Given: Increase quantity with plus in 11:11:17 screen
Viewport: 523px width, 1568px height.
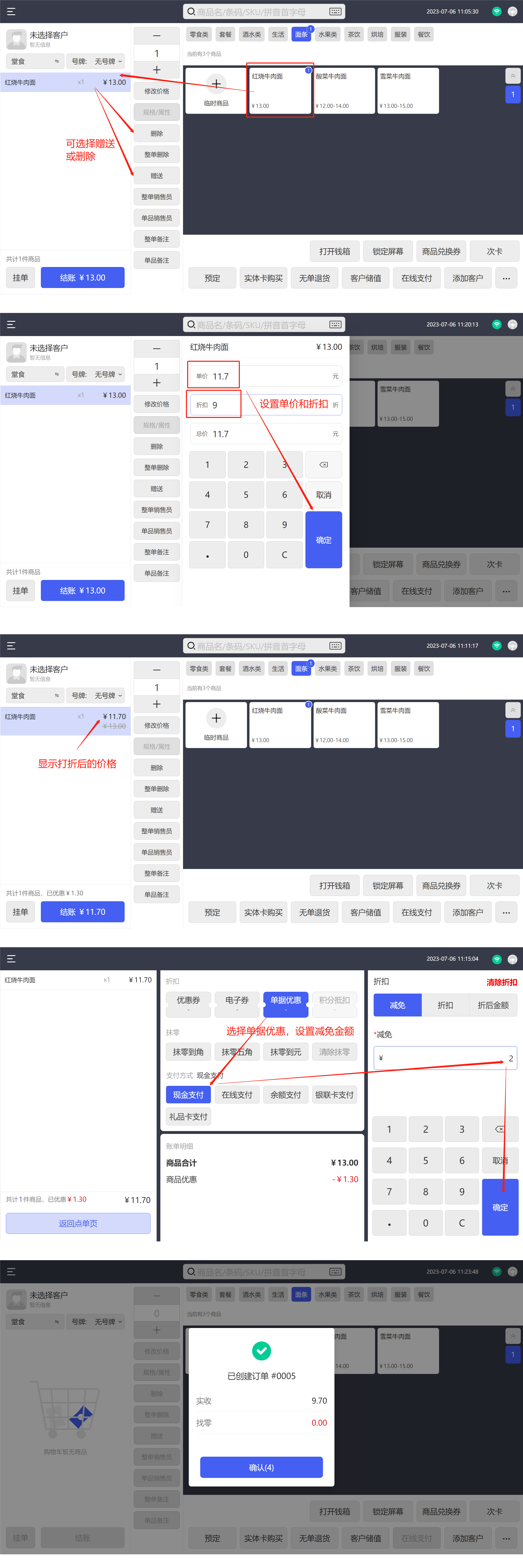Looking at the screenshot, I should 156,704.
